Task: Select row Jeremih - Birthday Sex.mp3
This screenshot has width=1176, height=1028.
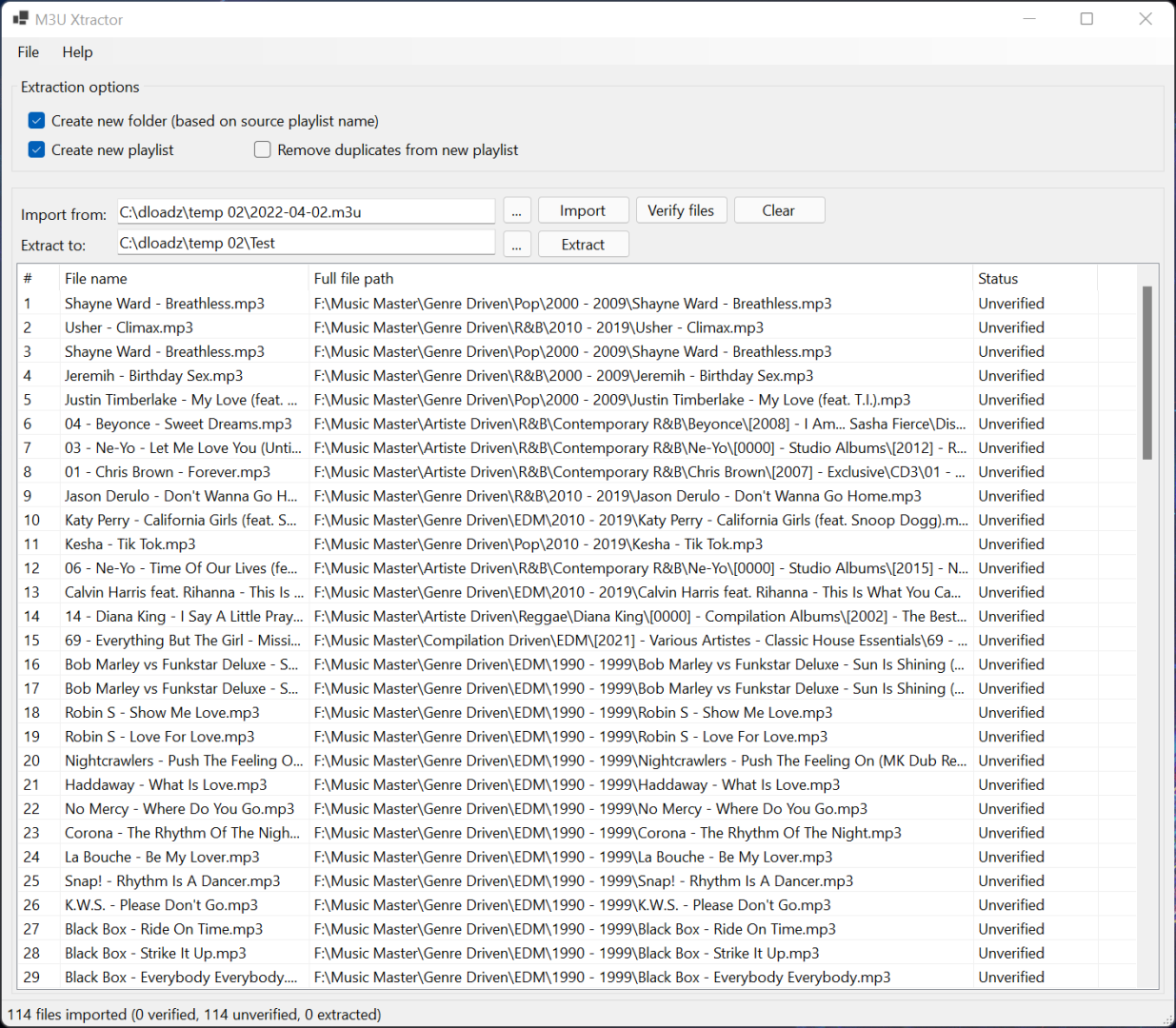Action: click(x=577, y=376)
